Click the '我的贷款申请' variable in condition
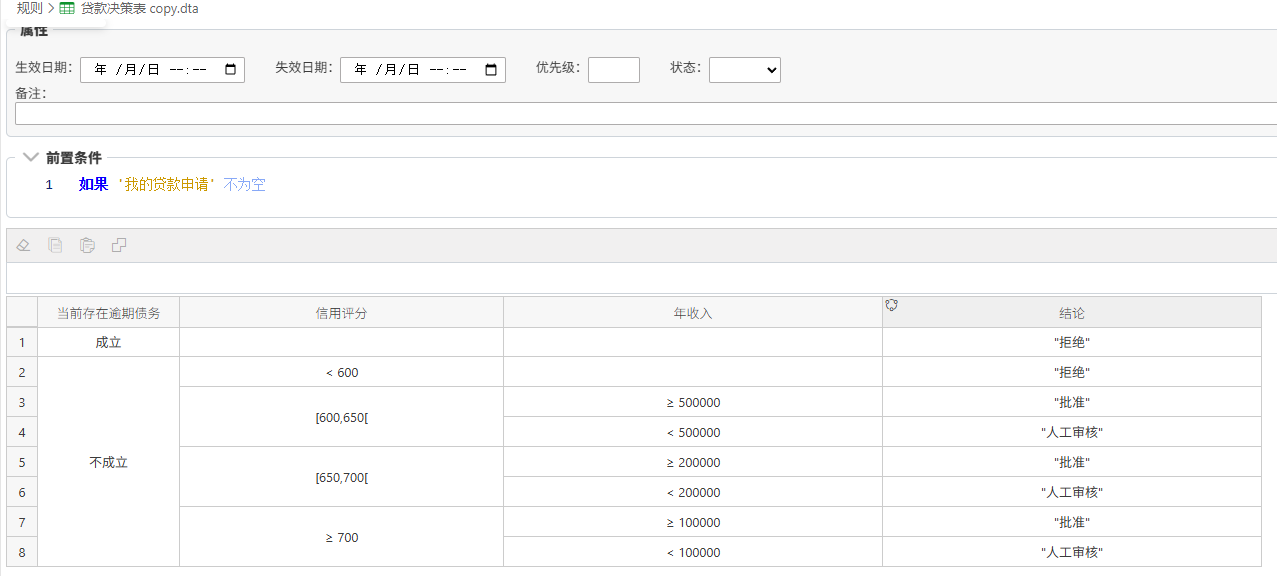This screenshot has height=576, width=1277. click(x=167, y=185)
